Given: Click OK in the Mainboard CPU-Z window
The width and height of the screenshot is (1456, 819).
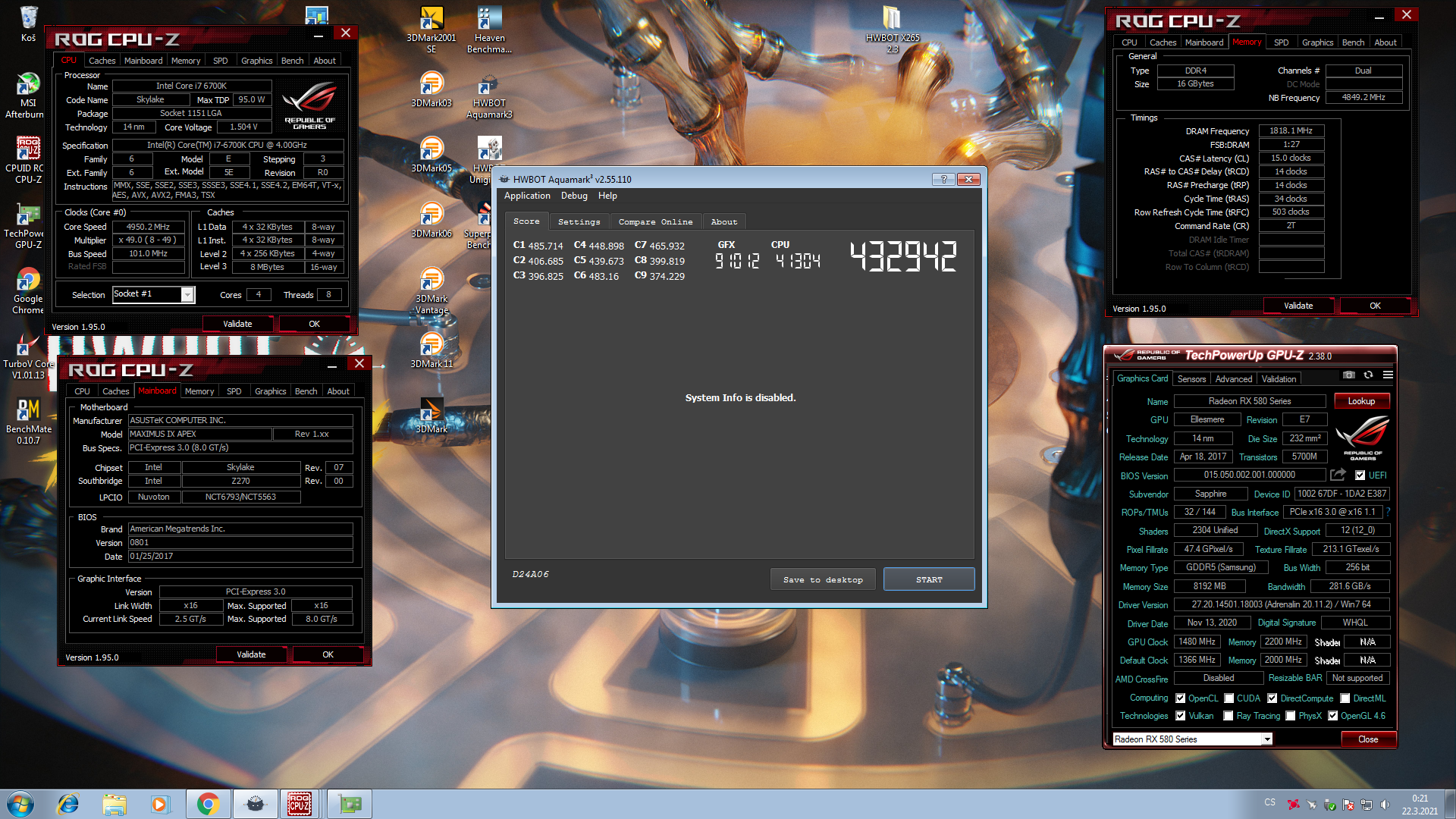Looking at the screenshot, I should [328, 654].
